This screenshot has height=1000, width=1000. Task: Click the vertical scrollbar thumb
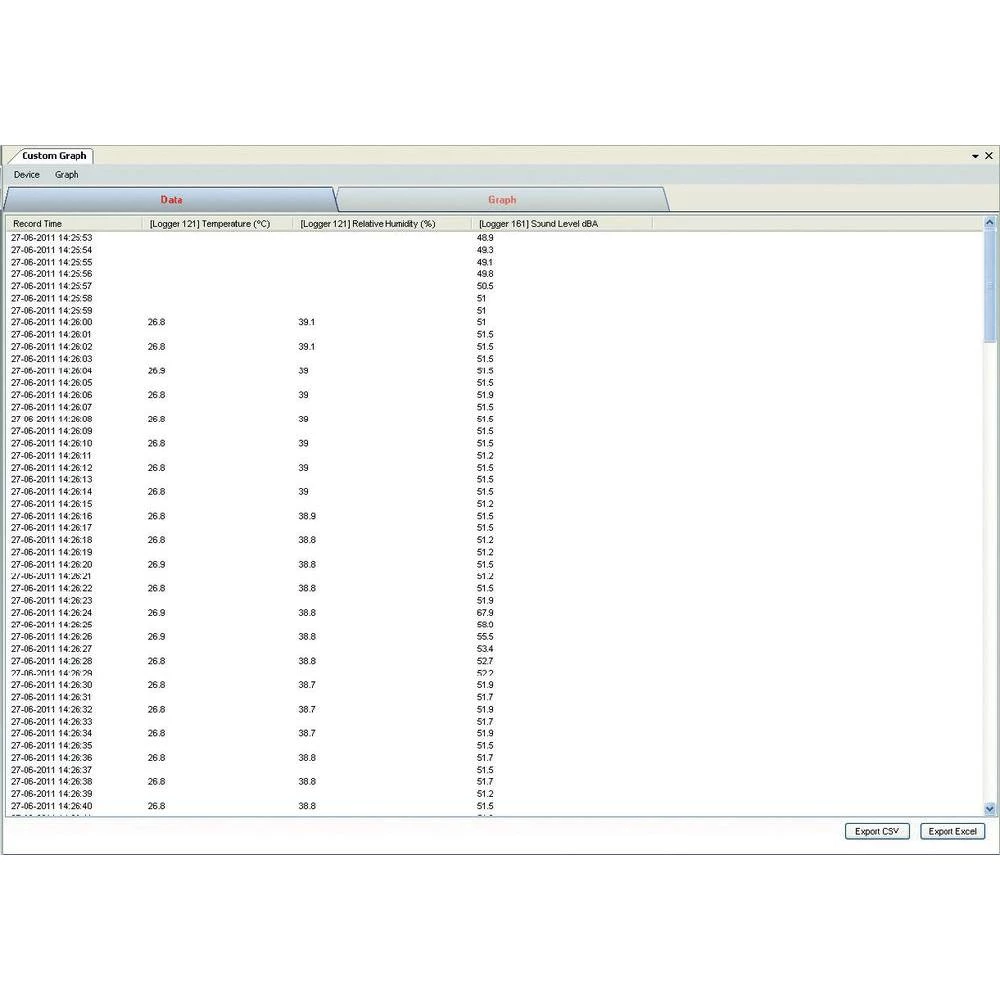(990, 285)
